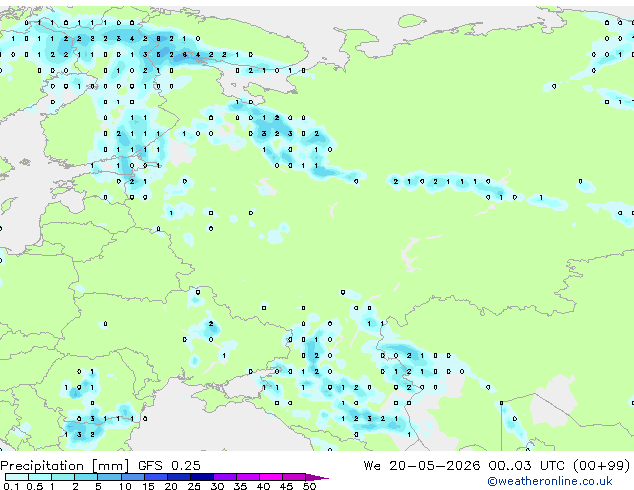Click the legend scale label "0.1"
The height and width of the screenshot is (490, 634).
tap(11, 486)
